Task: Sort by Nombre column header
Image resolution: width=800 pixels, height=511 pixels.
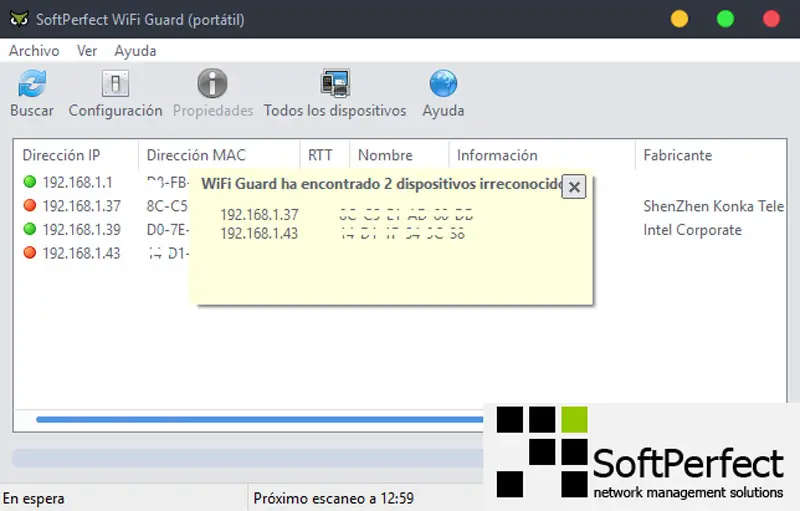Action: (385, 155)
